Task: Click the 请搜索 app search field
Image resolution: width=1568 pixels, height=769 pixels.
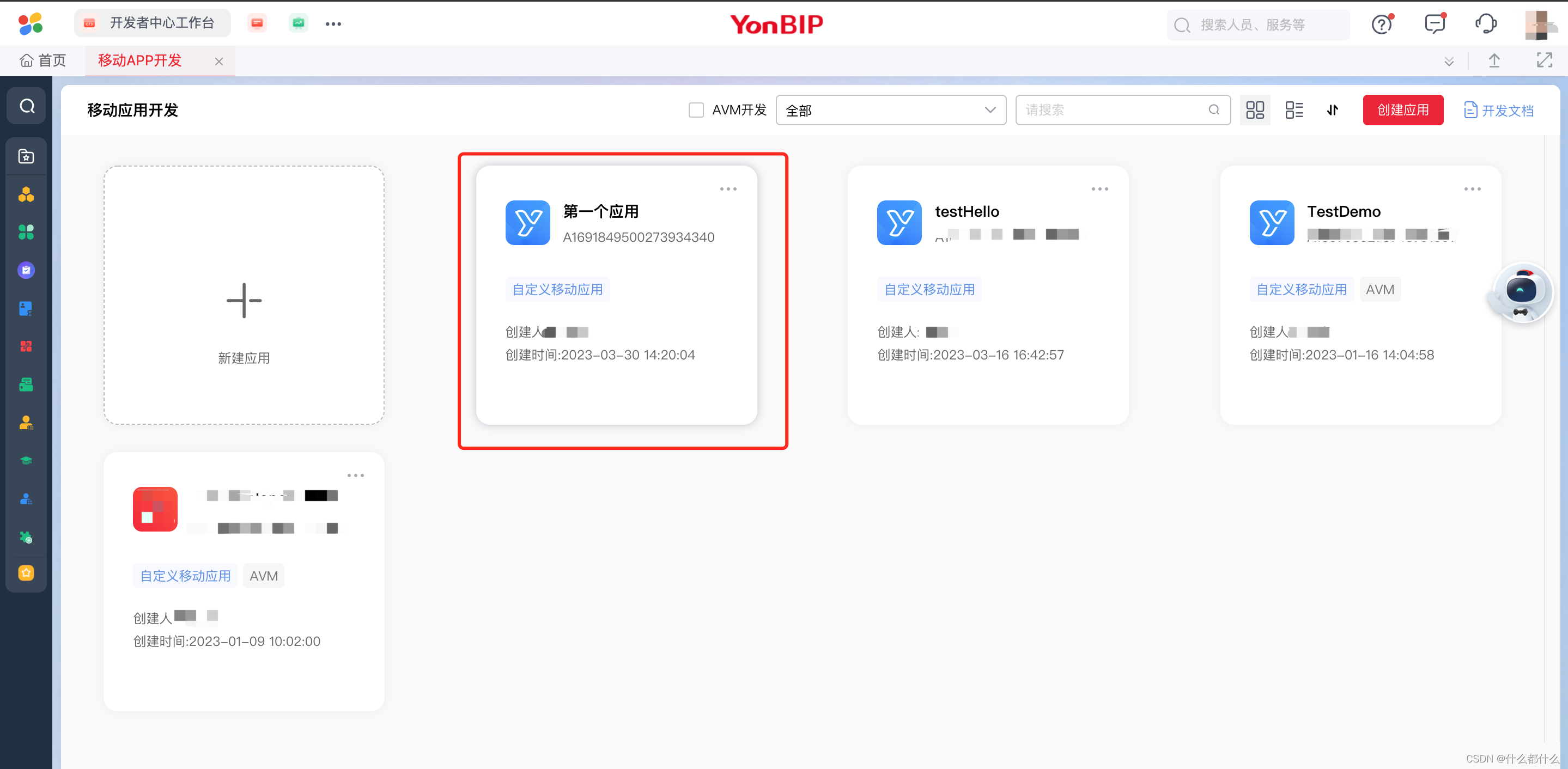Action: [x=1114, y=110]
